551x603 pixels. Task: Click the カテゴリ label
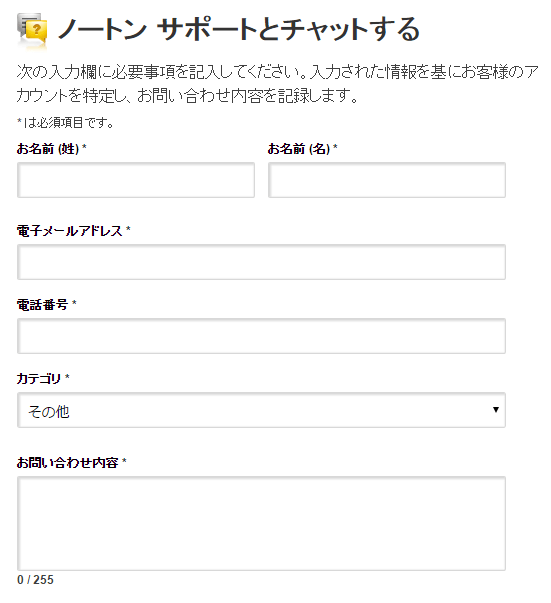[x=38, y=378]
